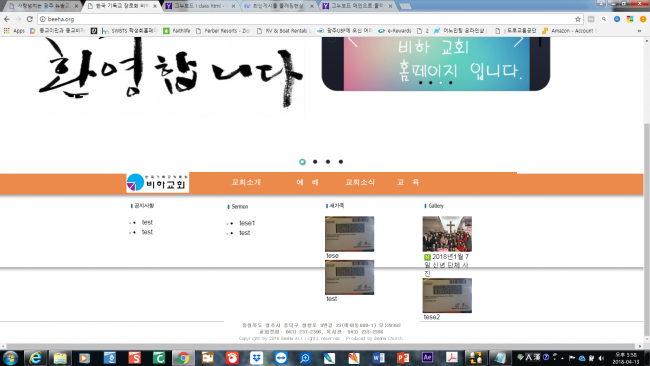Open PowerPoint from the taskbar
Image resolution: width=650 pixels, height=366 pixels.
tap(403, 358)
